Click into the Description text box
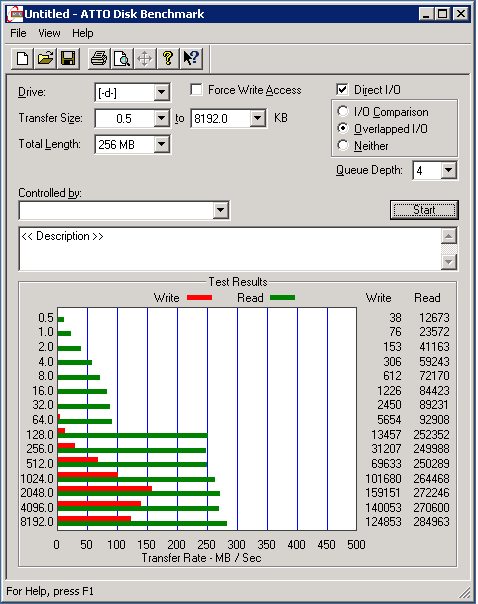 [230, 249]
